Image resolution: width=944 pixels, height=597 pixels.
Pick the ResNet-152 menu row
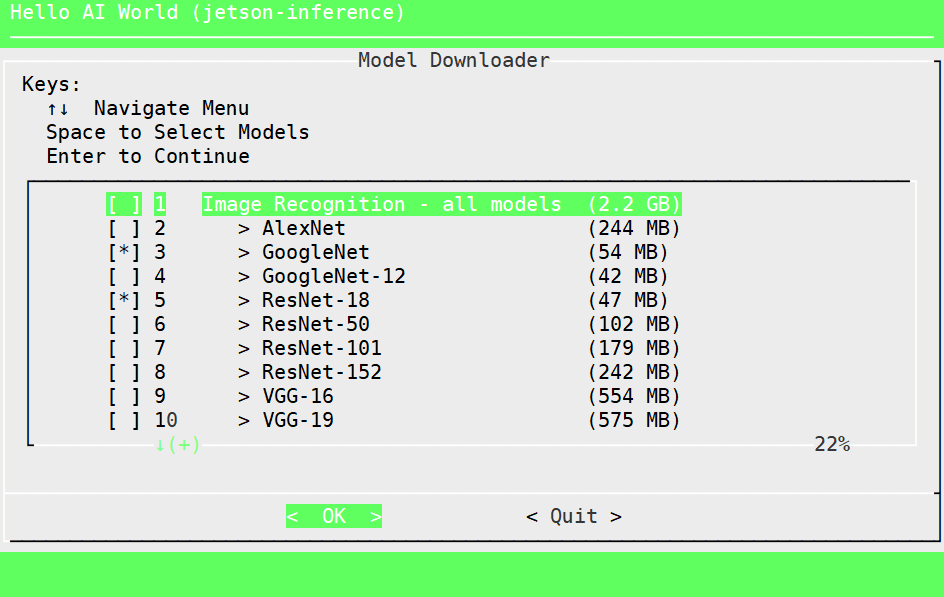322,372
